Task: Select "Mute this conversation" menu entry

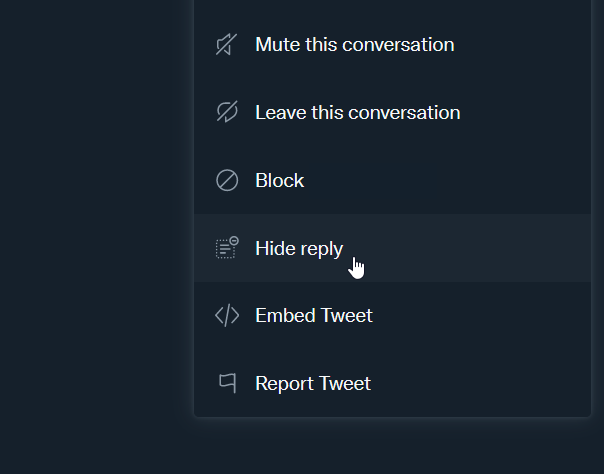Action: click(x=392, y=45)
